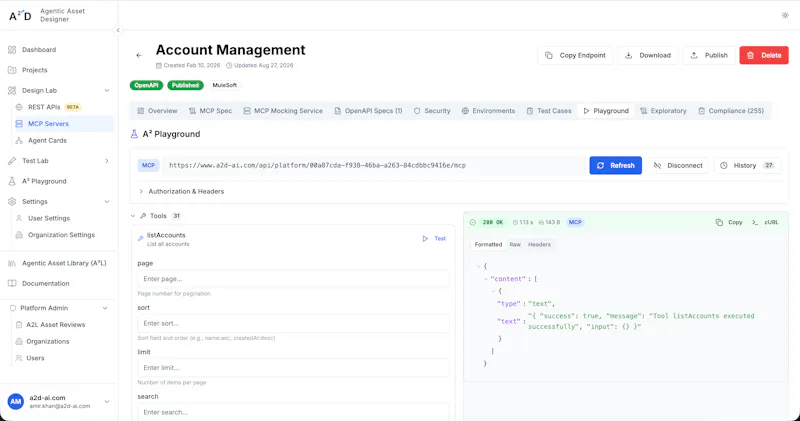This screenshot has width=800, height=421.
Task: Expand Authorization & Headers section
Action: [182, 191]
